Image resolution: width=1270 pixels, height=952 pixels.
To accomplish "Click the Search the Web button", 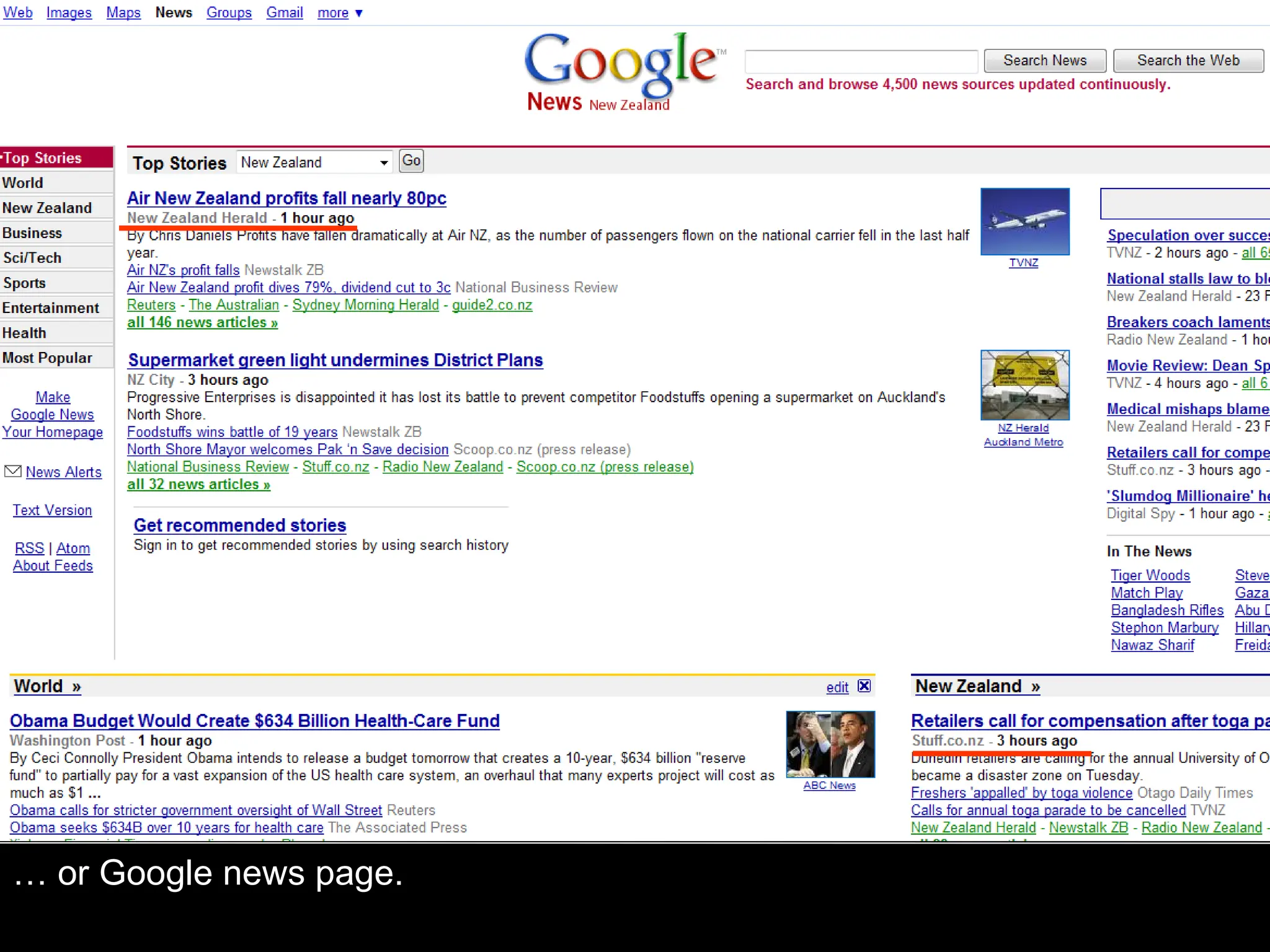I will [x=1188, y=61].
